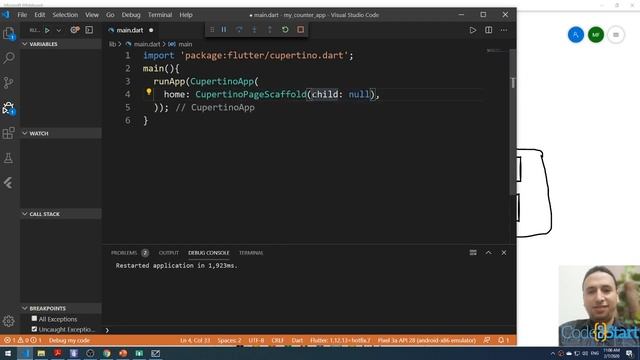Click the feedback icon in the status bar

[487, 340]
